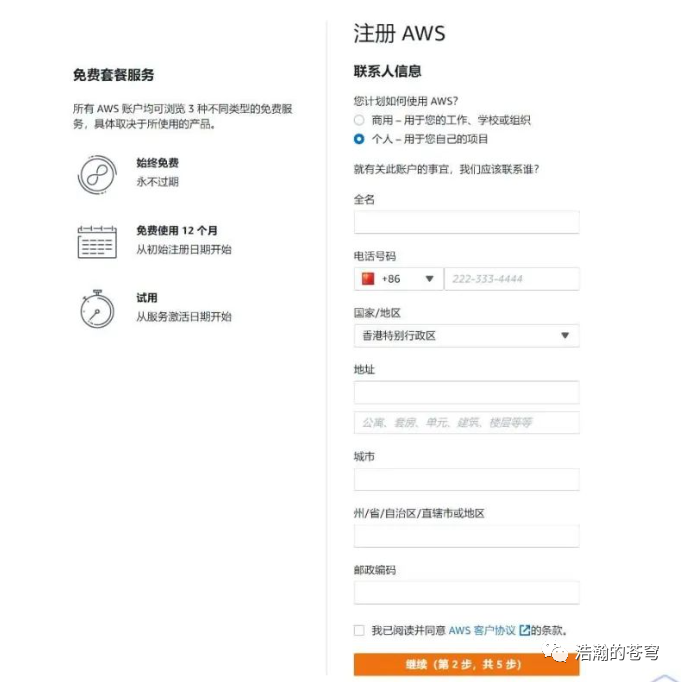Click the 从初始注册日期开始 description text
This screenshot has width=681, height=682.
tap(184, 250)
